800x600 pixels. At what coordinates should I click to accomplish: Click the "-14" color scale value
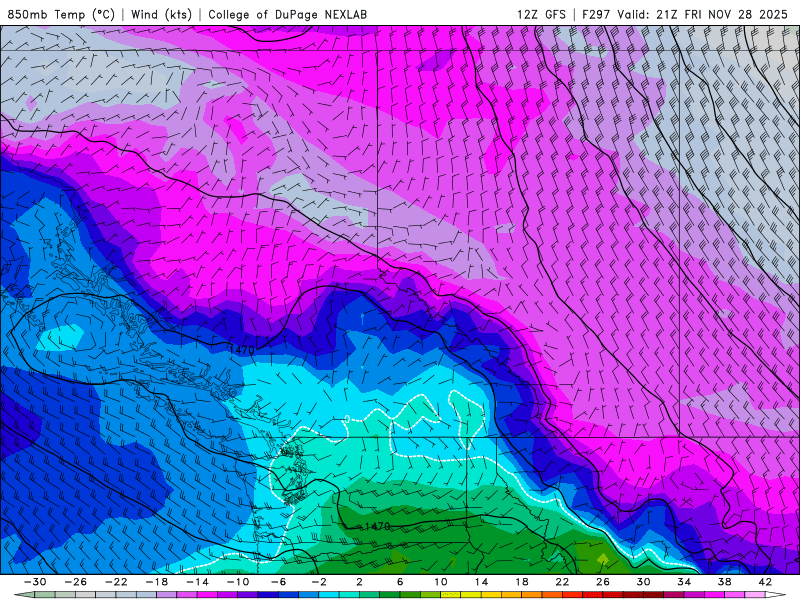click(x=197, y=582)
